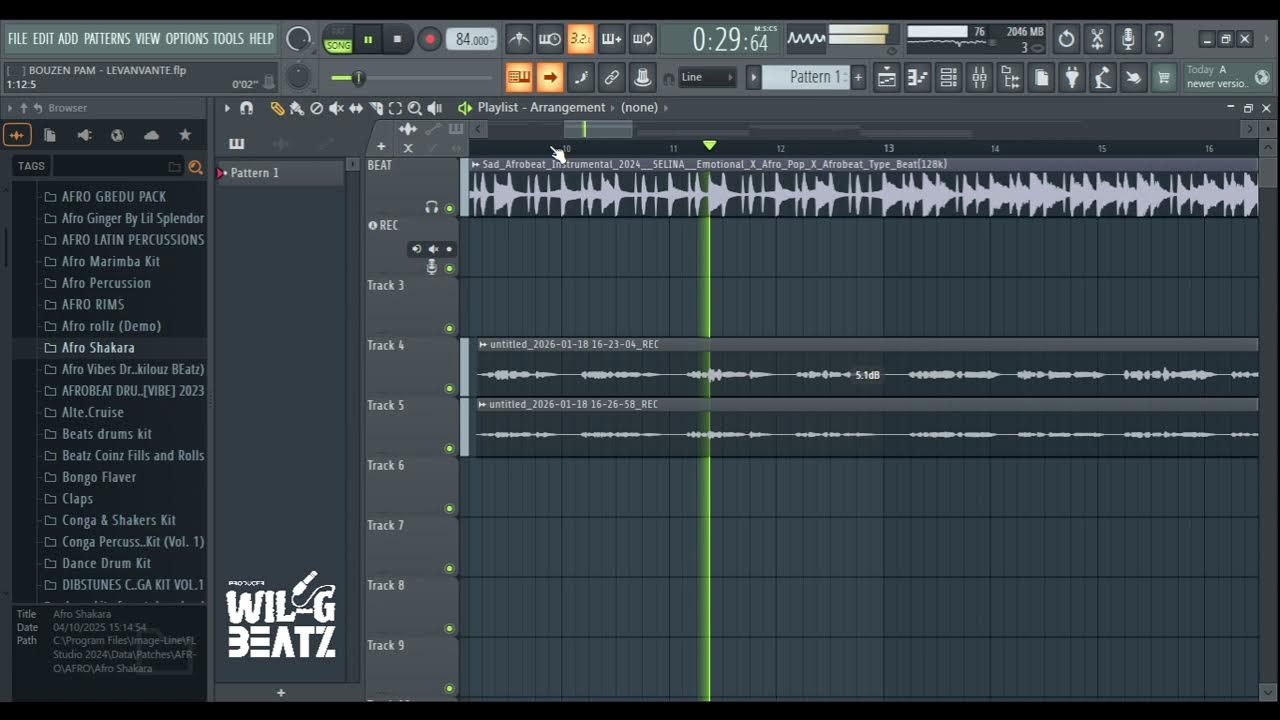
Task: Open the OPTIONS menu
Action: (x=187, y=39)
